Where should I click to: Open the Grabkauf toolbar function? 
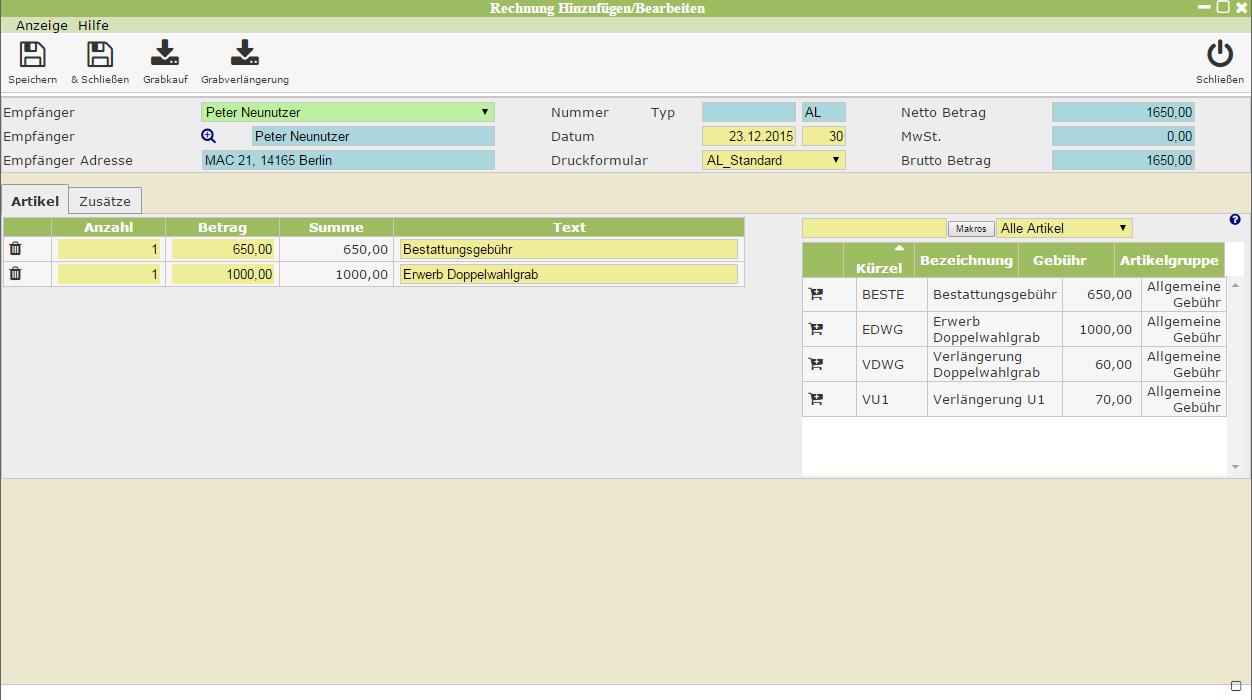(x=165, y=55)
